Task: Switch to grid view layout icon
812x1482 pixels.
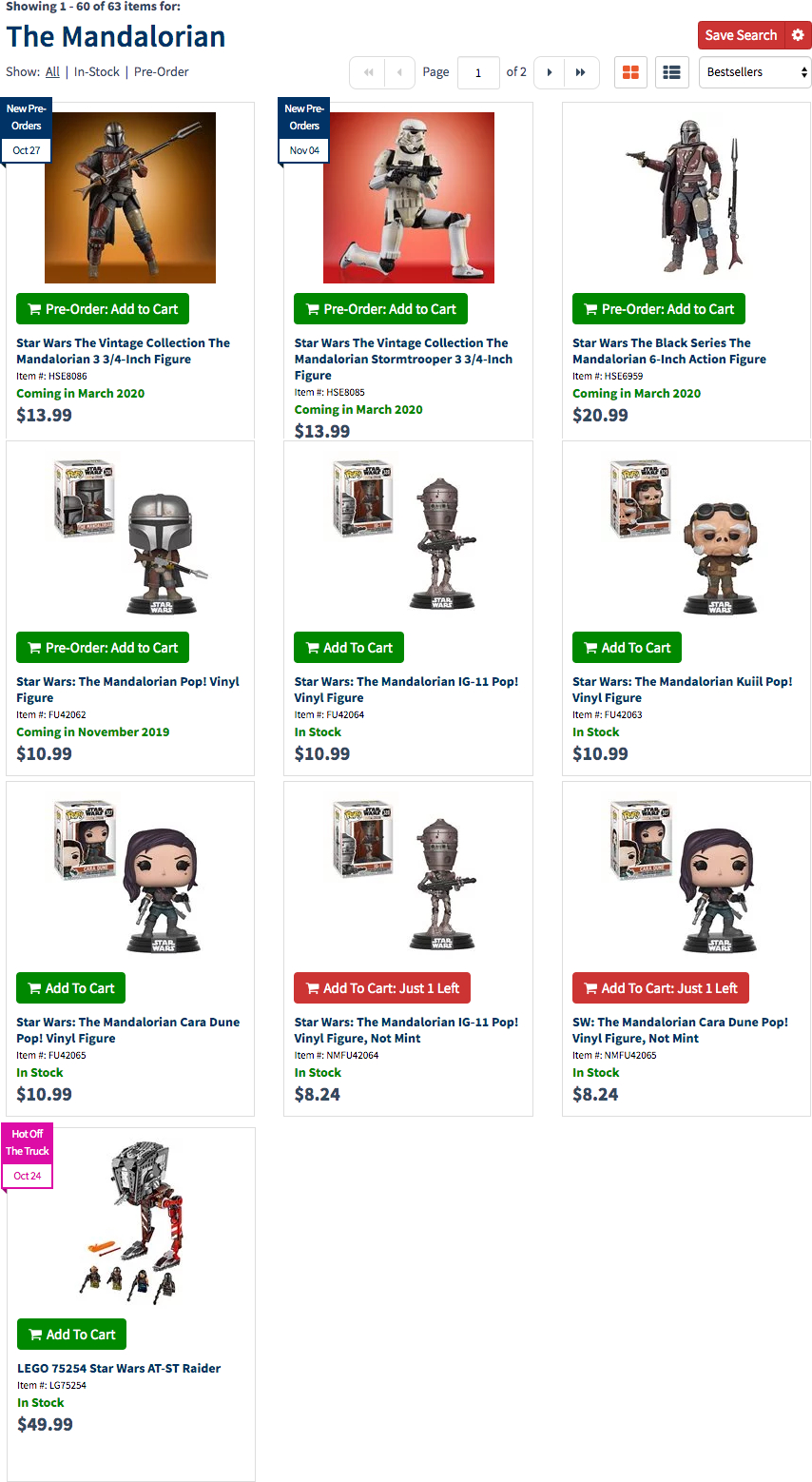Action: (x=630, y=72)
